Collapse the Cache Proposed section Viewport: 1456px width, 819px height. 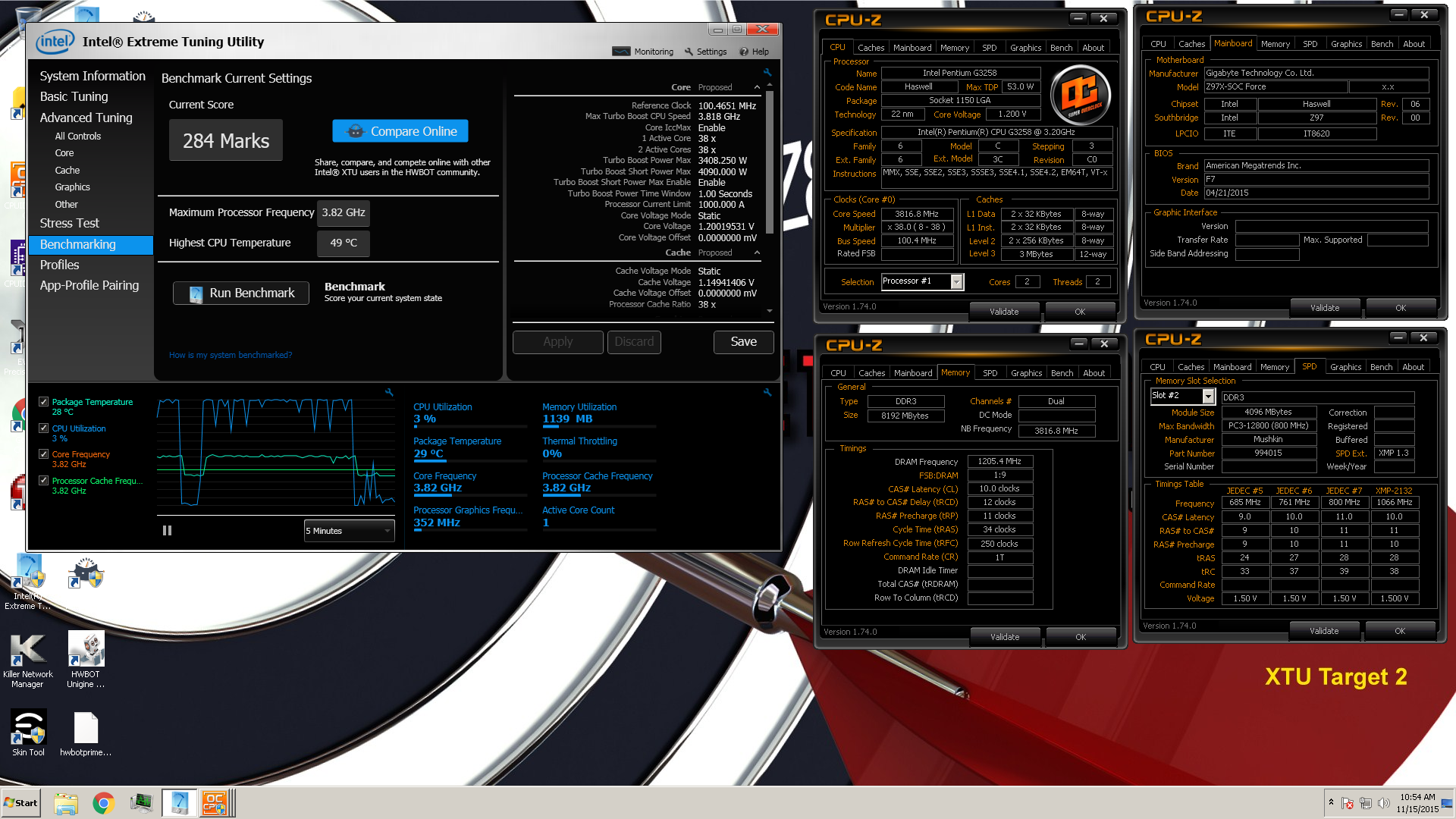click(x=757, y=253)
